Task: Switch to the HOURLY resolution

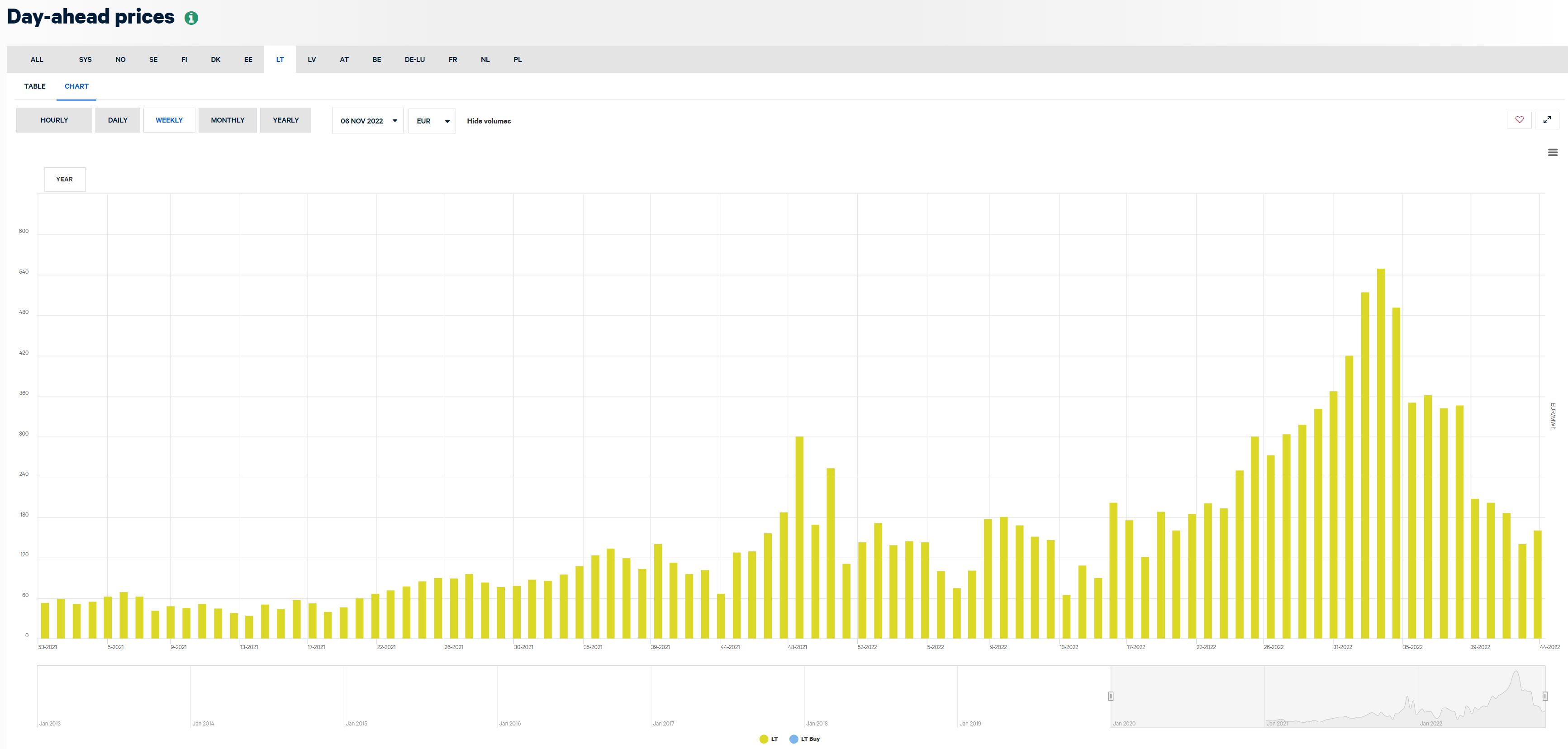Action: pyautogui.click(x=54, y=120)
